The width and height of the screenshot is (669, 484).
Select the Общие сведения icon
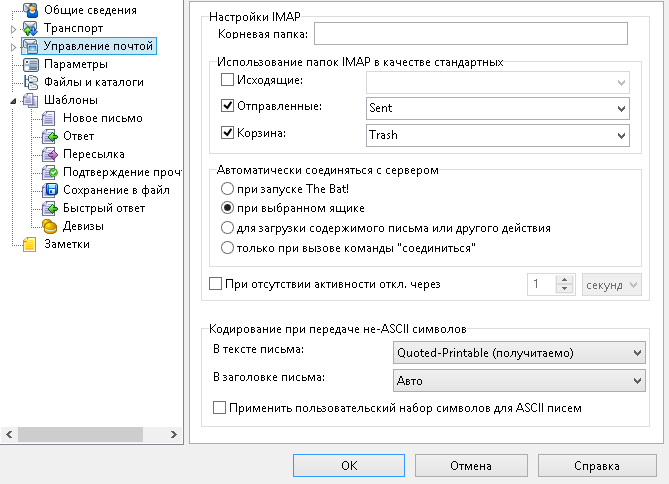30,10
